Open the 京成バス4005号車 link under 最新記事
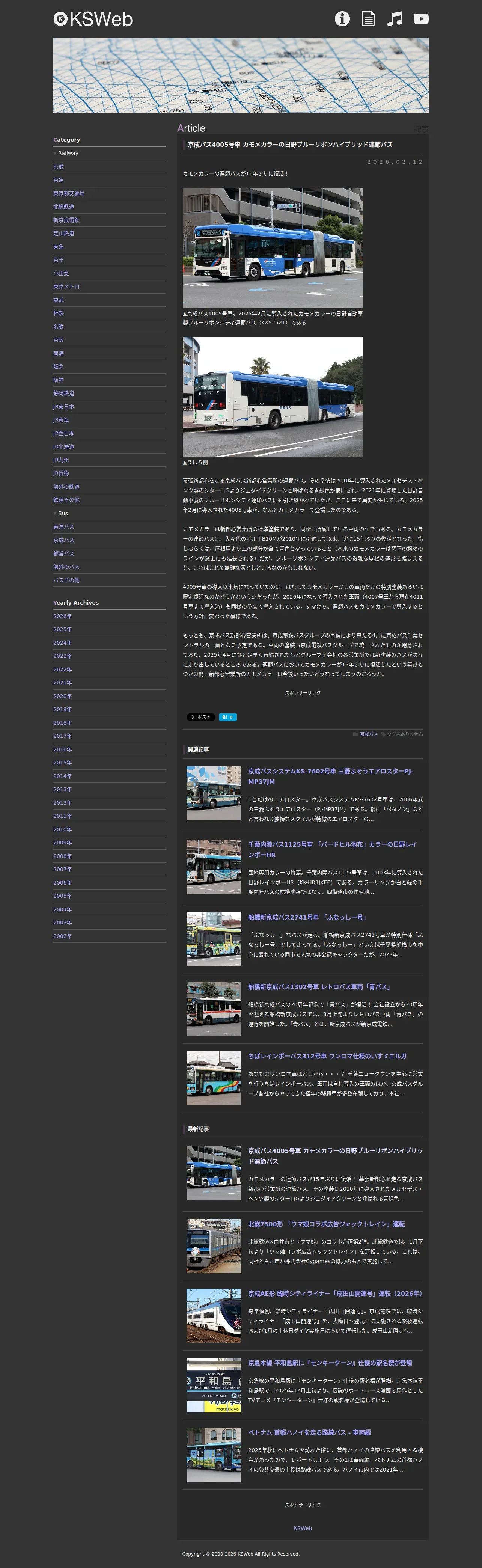 (335, 1156)
